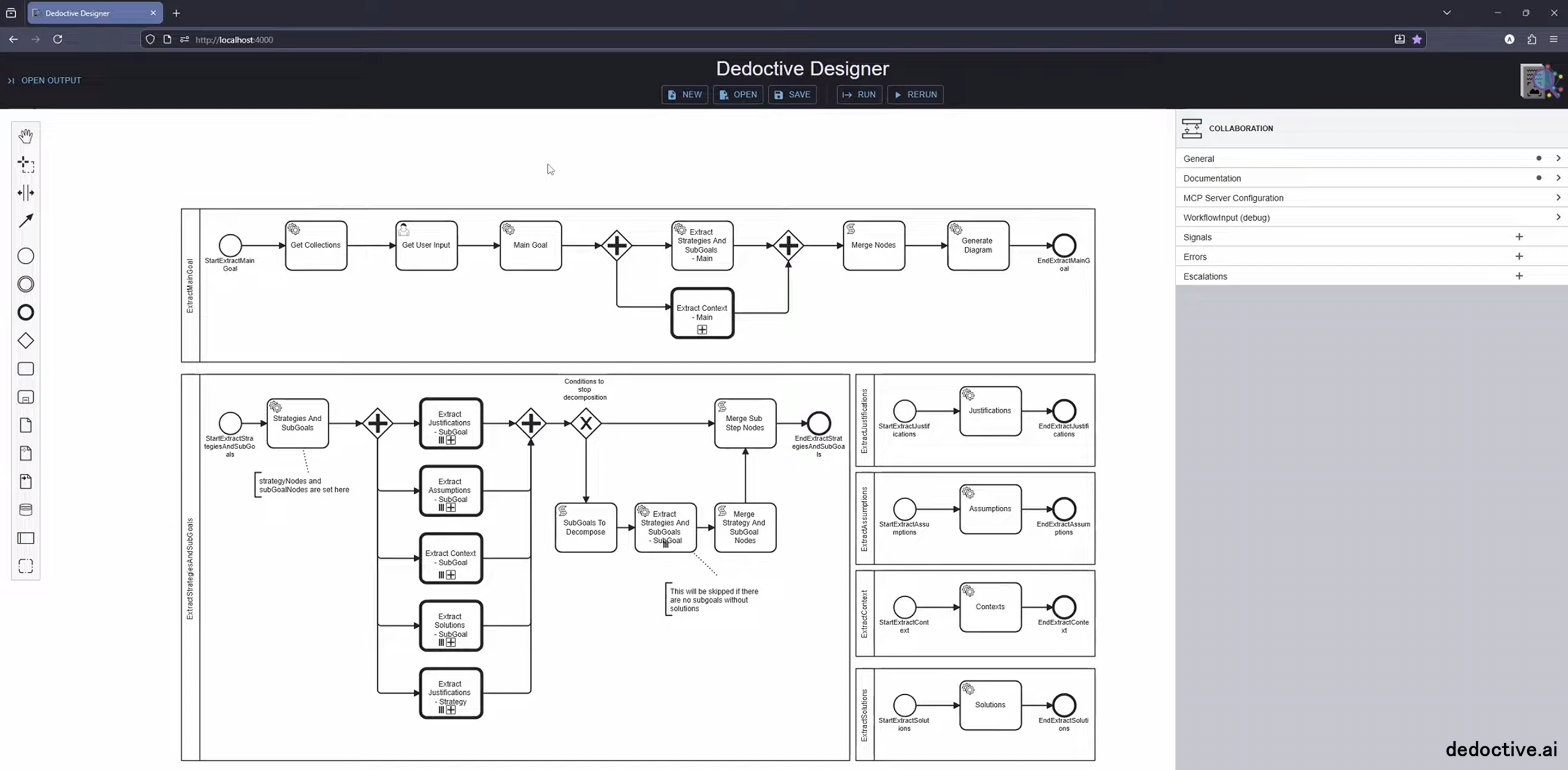Add a new entry under Errors
The width and height of the screenshot is (1568, 770).
(x=1519, y=256)
